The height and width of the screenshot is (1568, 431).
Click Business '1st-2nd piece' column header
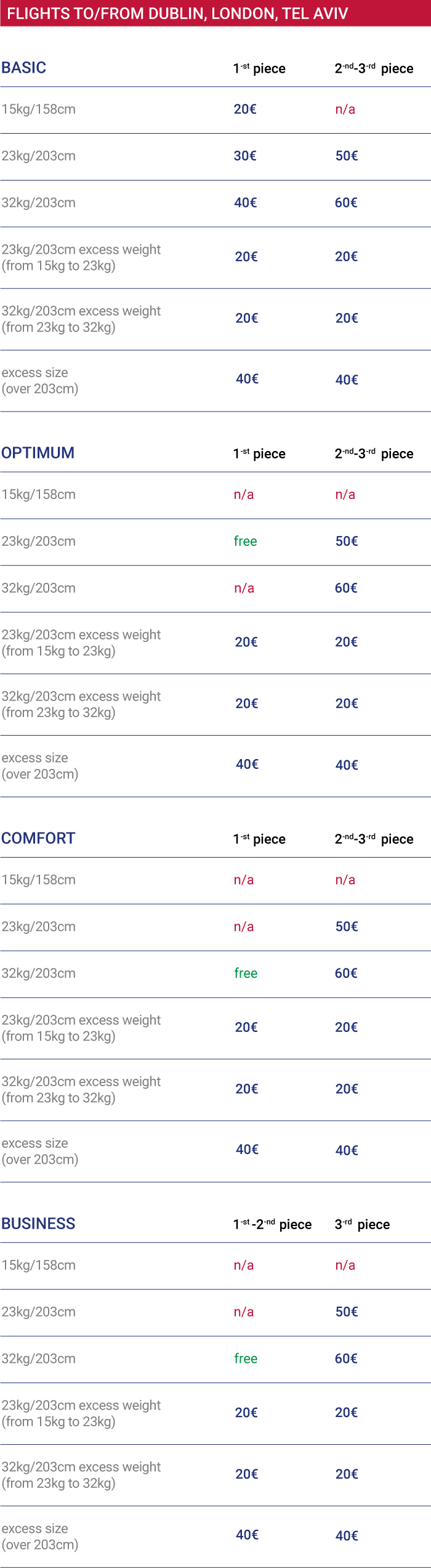pos(272,1224)
